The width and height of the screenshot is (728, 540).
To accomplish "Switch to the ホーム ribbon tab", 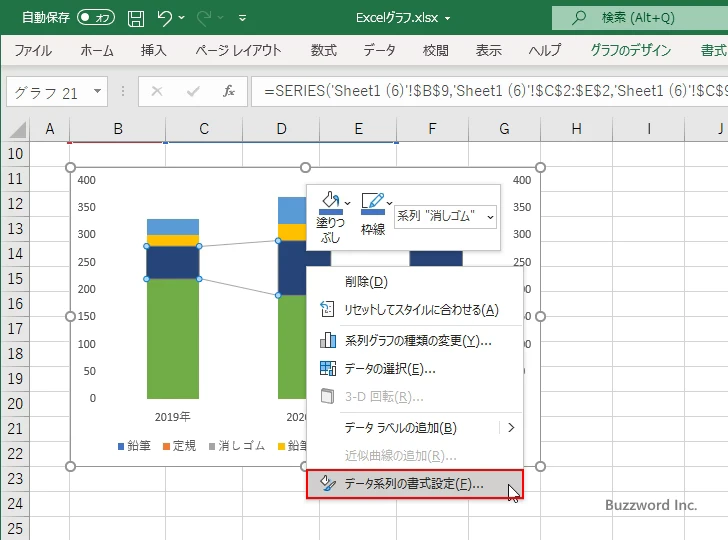I will tap(97, 50).
